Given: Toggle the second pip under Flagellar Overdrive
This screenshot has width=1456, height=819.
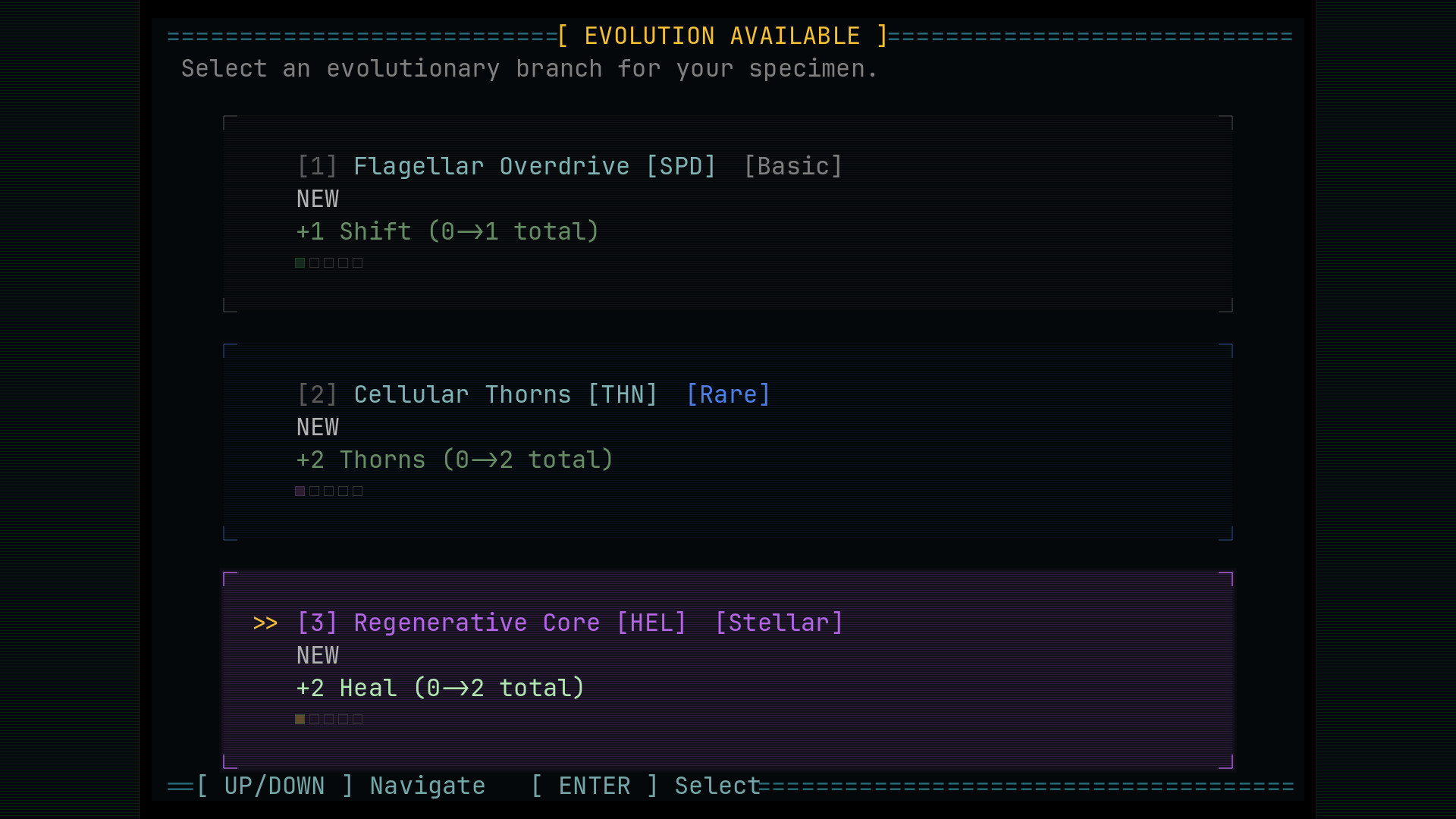Looking at the screenshot, I should pos(314,262).
